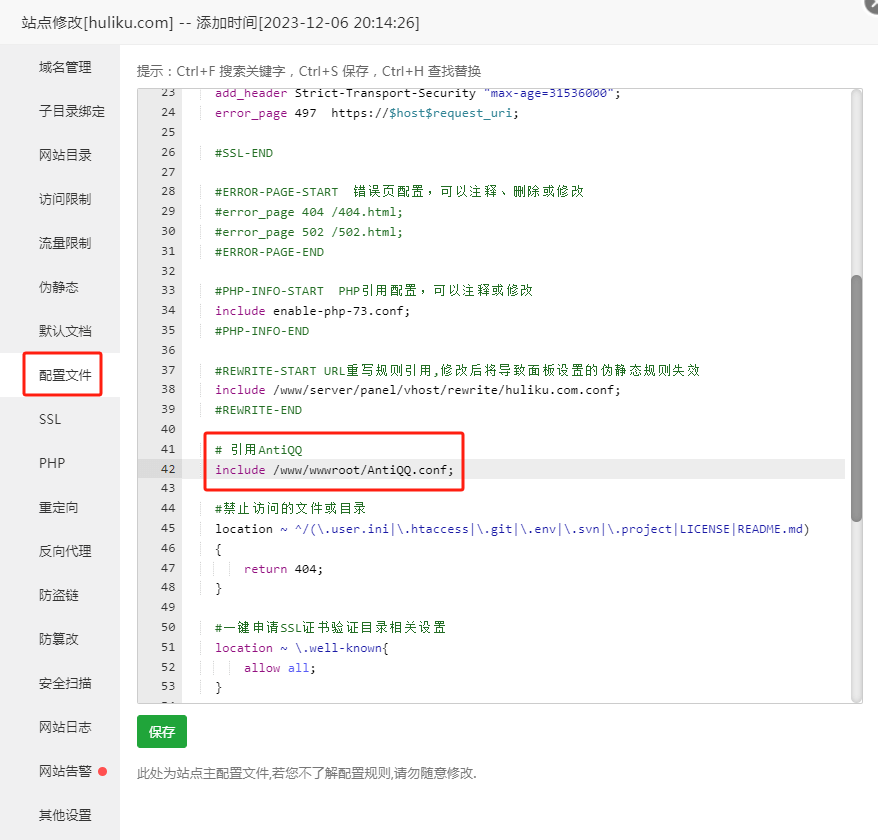Screen dimensions: 878x840
Task: Open the 域名管理 tab
Action: pyautogui.click(x=65, y=67)
